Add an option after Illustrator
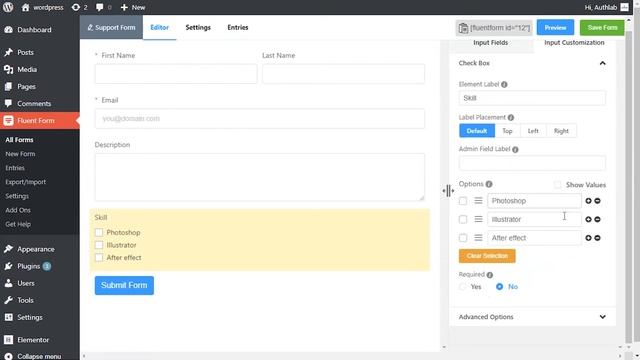Viewport: 640px width, 360px height. coord(588,219)
